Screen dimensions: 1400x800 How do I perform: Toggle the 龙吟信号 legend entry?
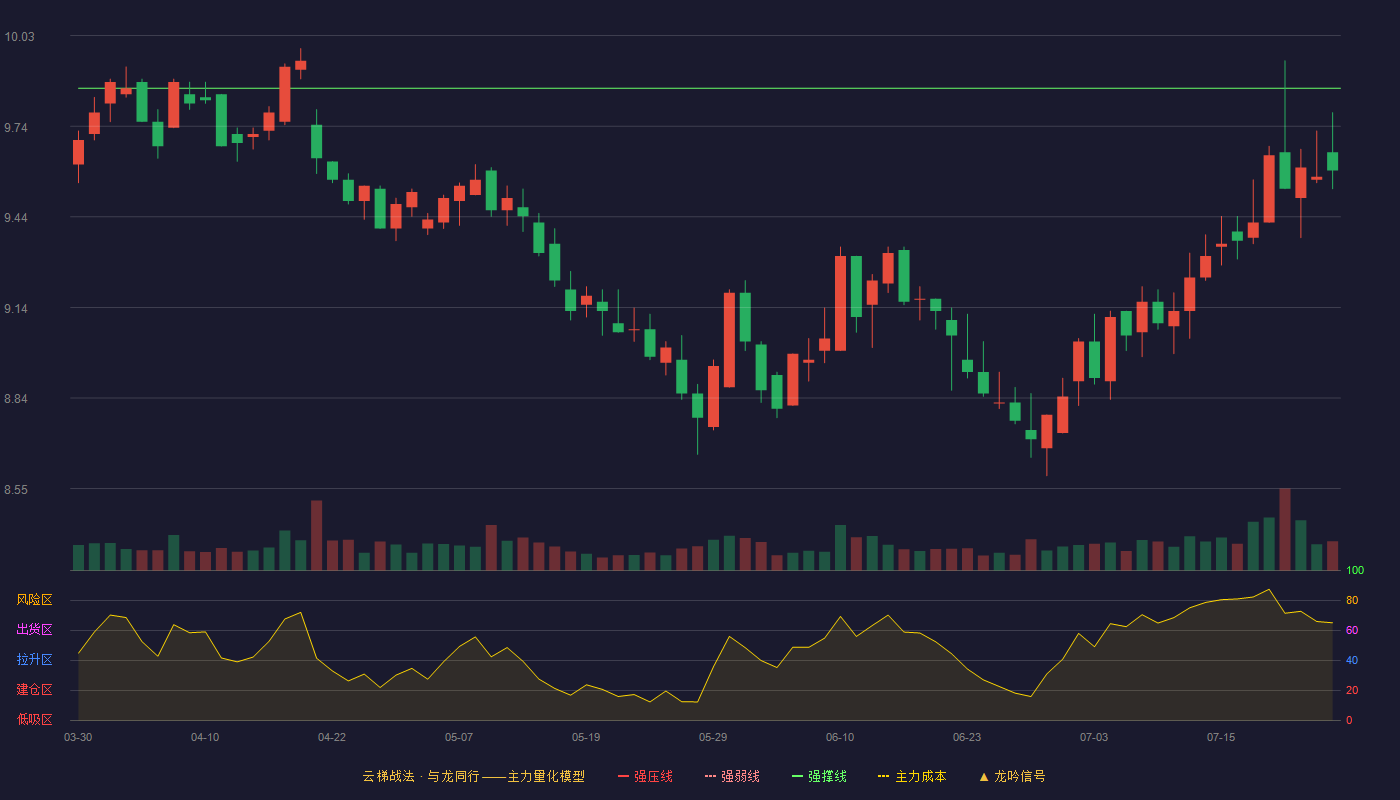click(1012, 776)
